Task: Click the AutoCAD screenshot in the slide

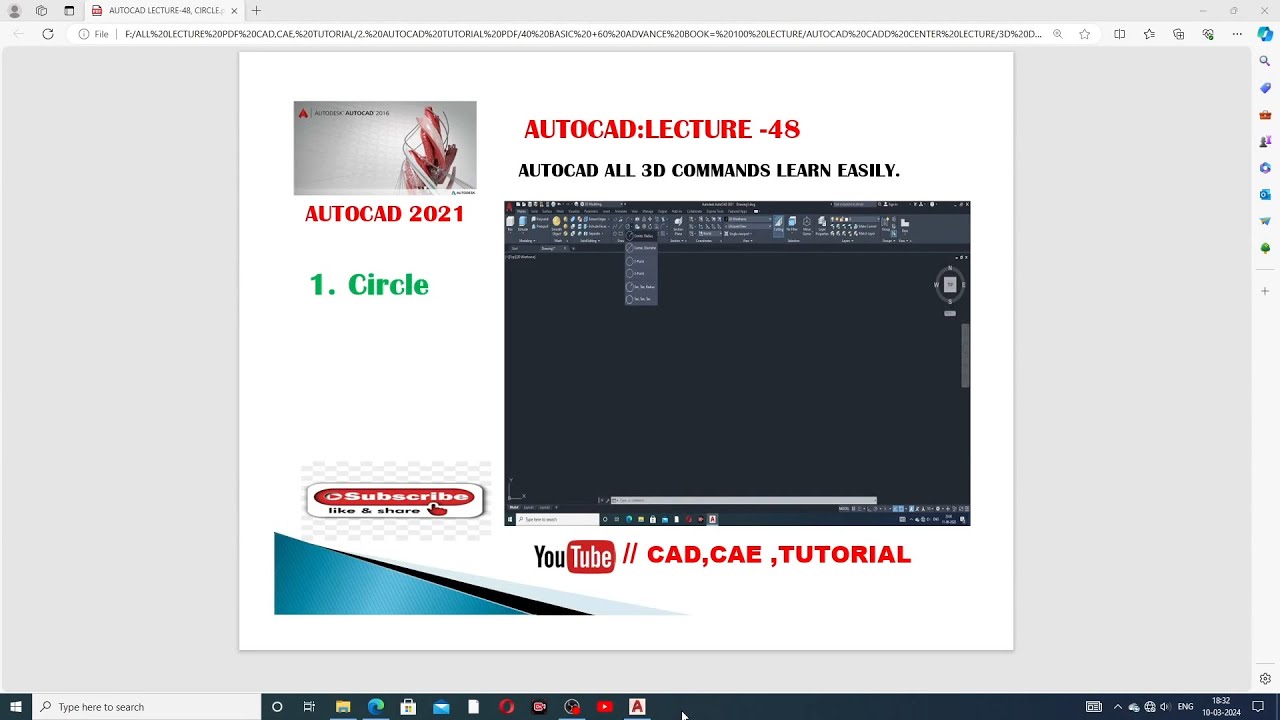Action: coord(737,363)
